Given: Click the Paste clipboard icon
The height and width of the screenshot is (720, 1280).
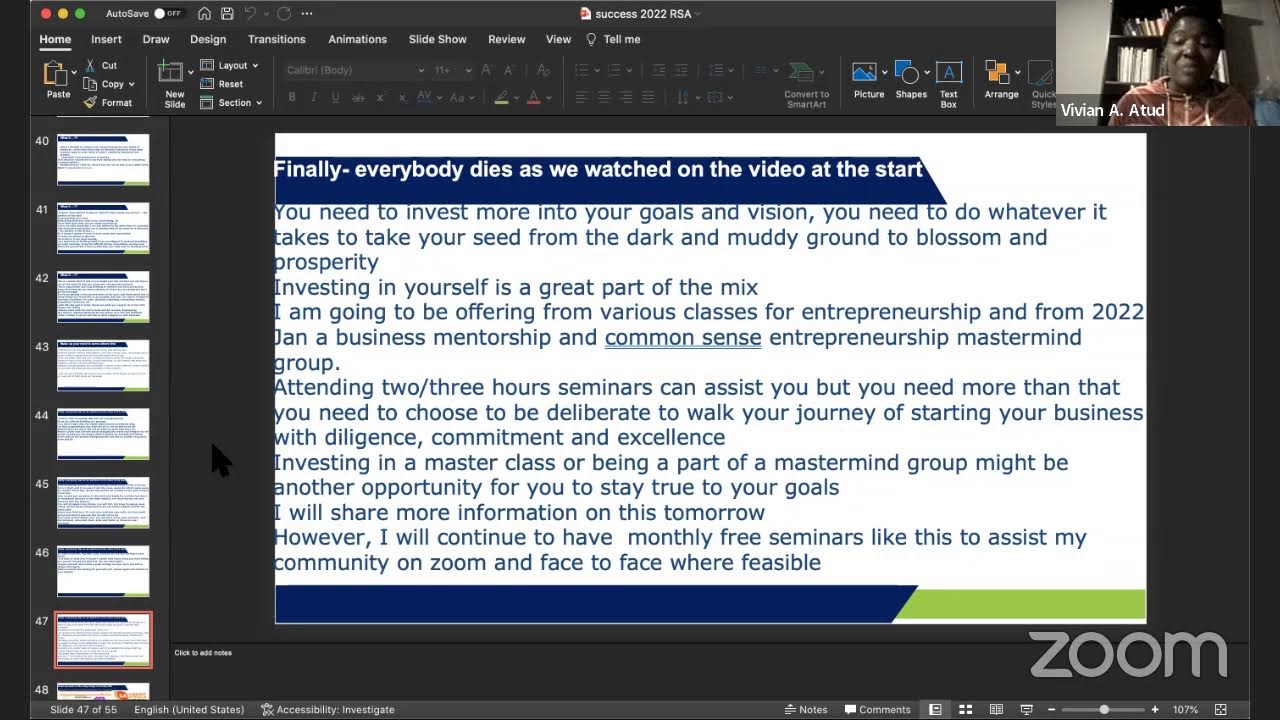Looking at the screenshot, I should coord(55,74).
